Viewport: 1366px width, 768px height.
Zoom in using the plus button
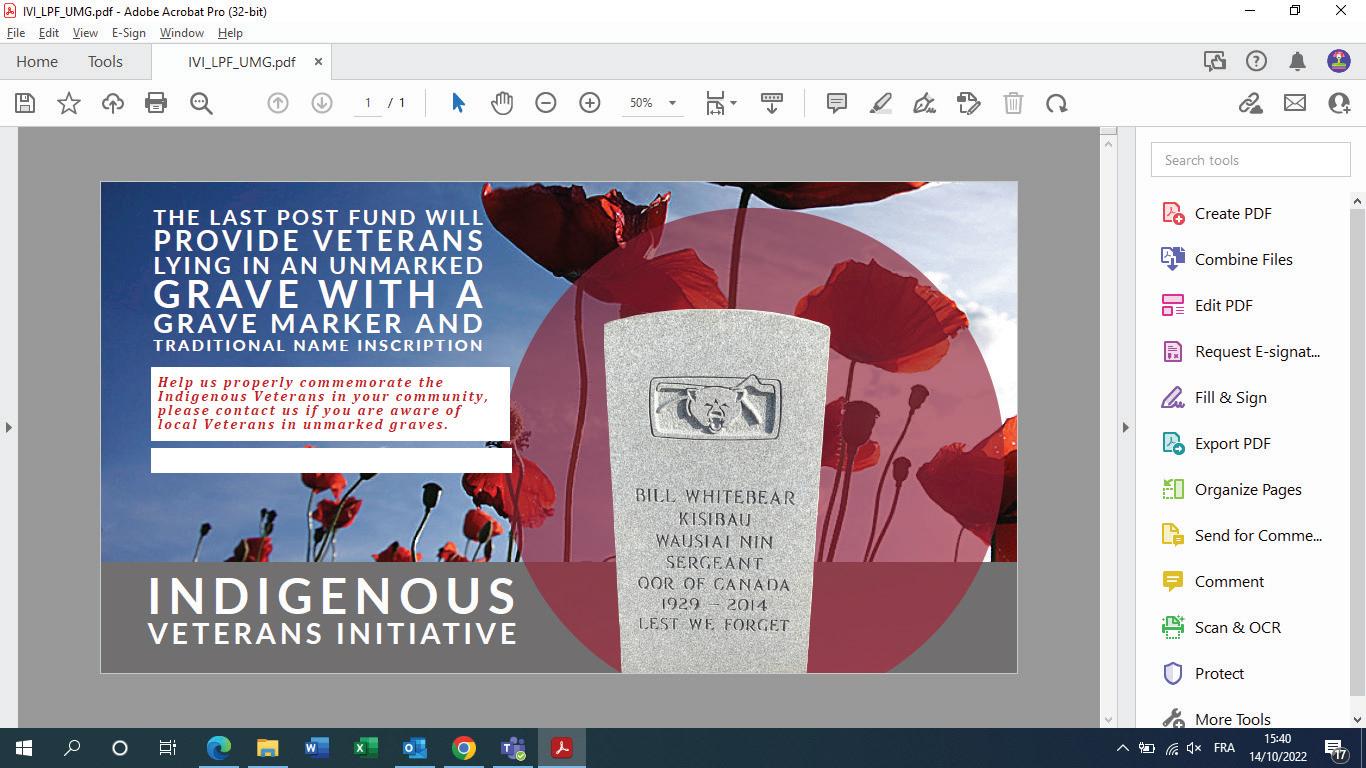[590, 103]
